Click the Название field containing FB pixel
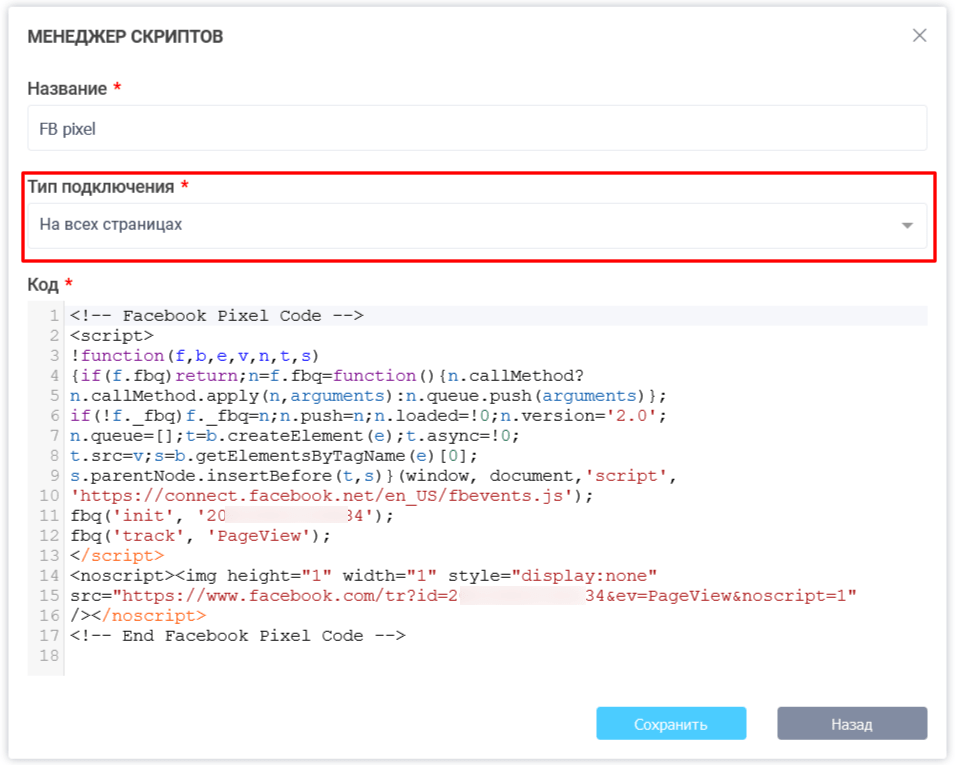 click(x=476, y=129)
